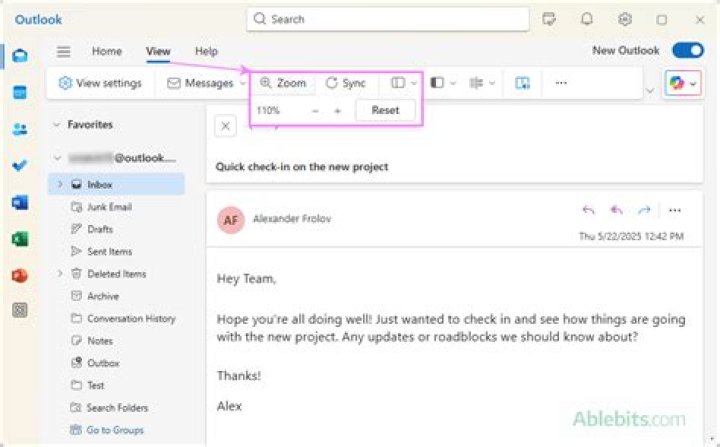
Task: Collapse the Favorites section
Action: (56, 124)
